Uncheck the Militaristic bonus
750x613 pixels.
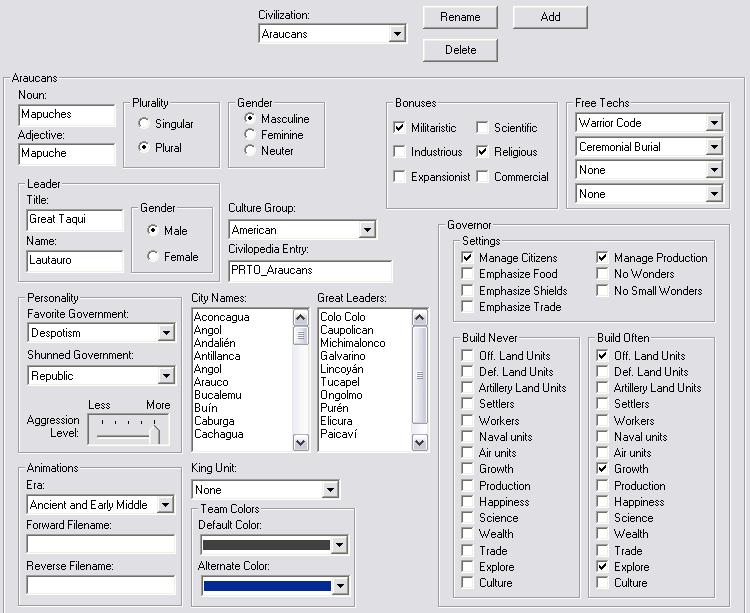[400, 128]
